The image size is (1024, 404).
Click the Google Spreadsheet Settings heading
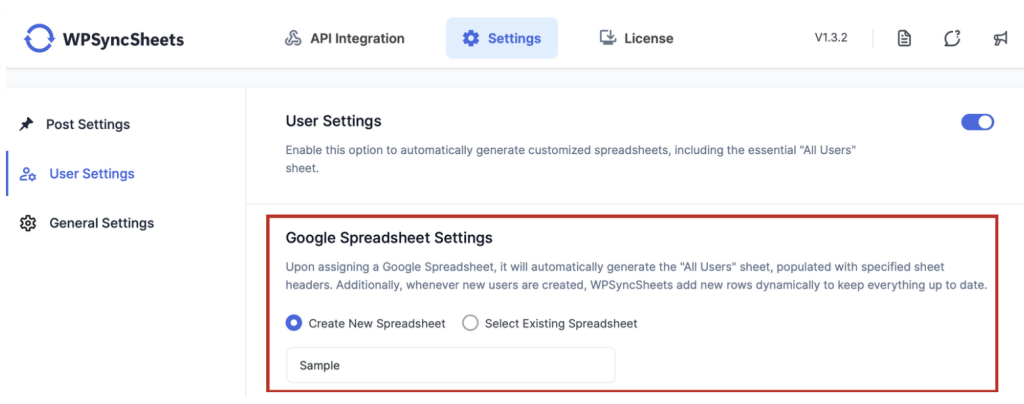pyautogui.click(x=389, y=238)
